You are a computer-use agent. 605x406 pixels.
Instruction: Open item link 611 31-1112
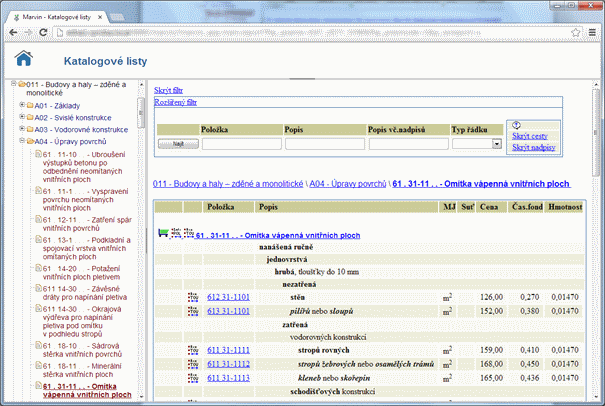(228, 364)
